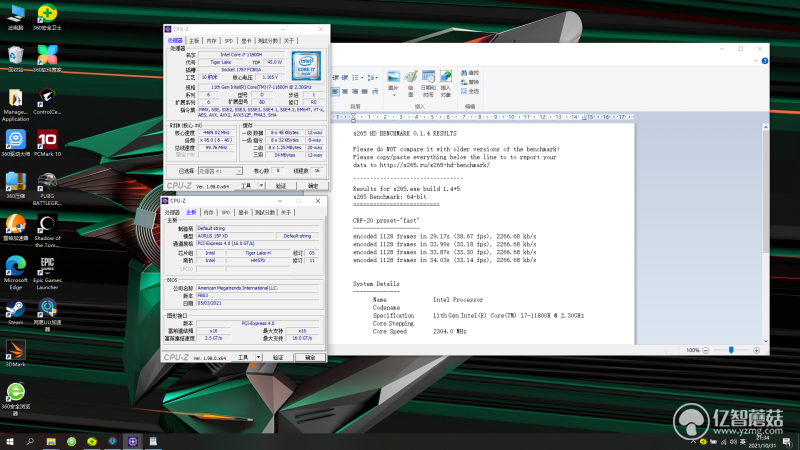The height and width of the screenshot is (450, 800).
Task: Open ControlCenter desktop icon
Action: click(47, 102)
